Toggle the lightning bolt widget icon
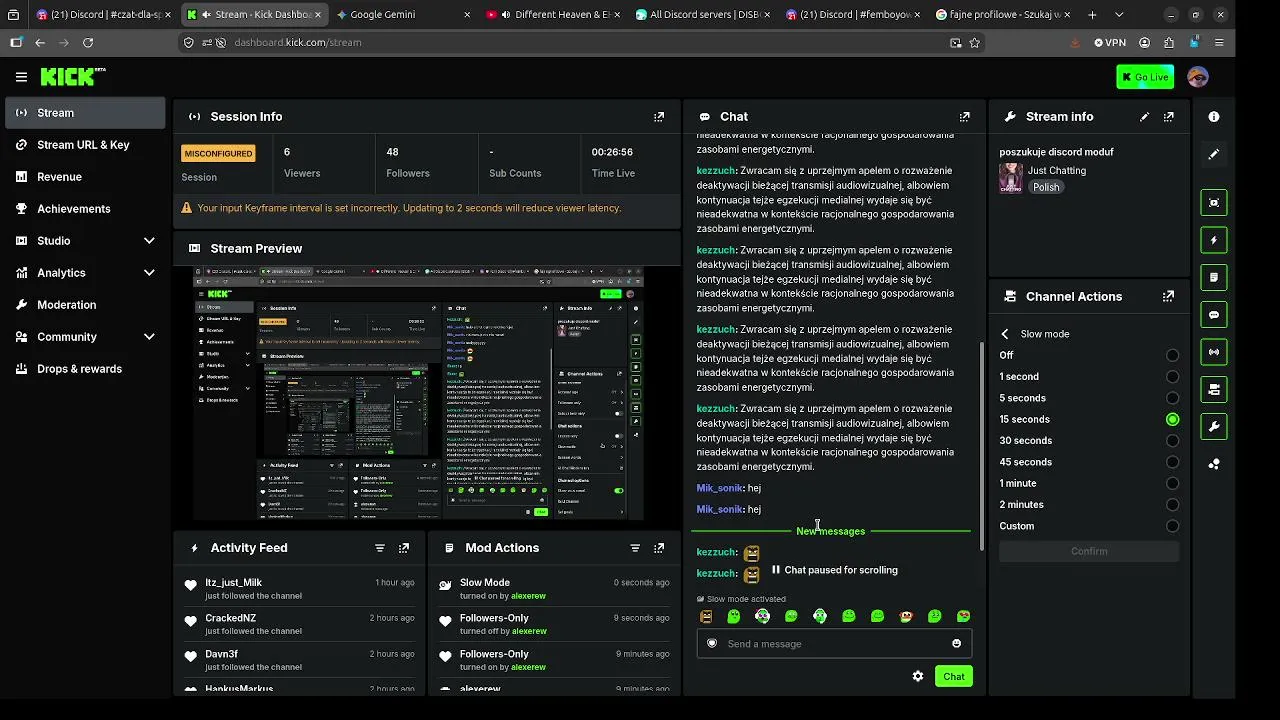1280x720 pixels. tap(1214, 240)
